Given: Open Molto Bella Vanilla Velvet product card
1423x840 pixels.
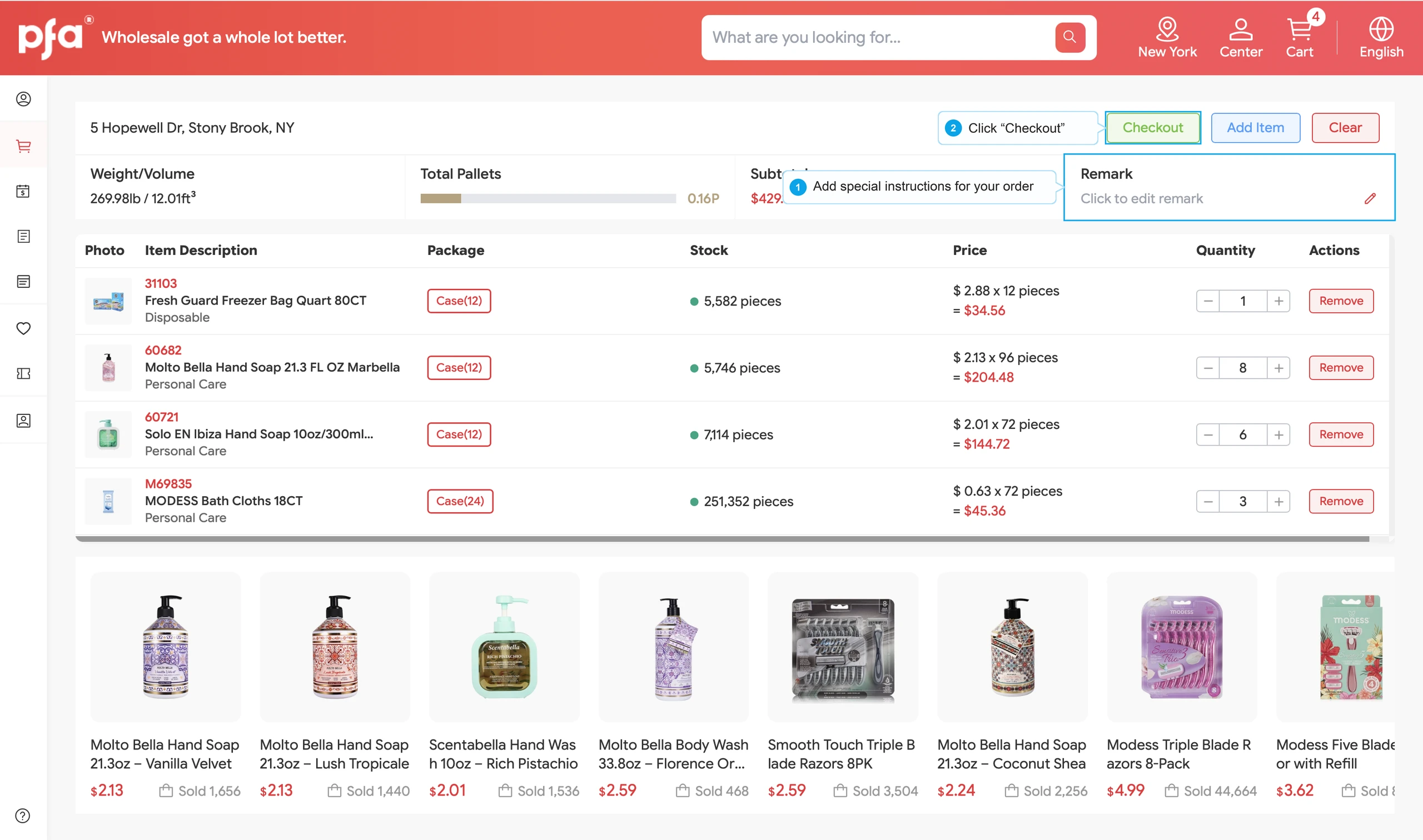Looking at the screenshot, I should tap(165, 686).
